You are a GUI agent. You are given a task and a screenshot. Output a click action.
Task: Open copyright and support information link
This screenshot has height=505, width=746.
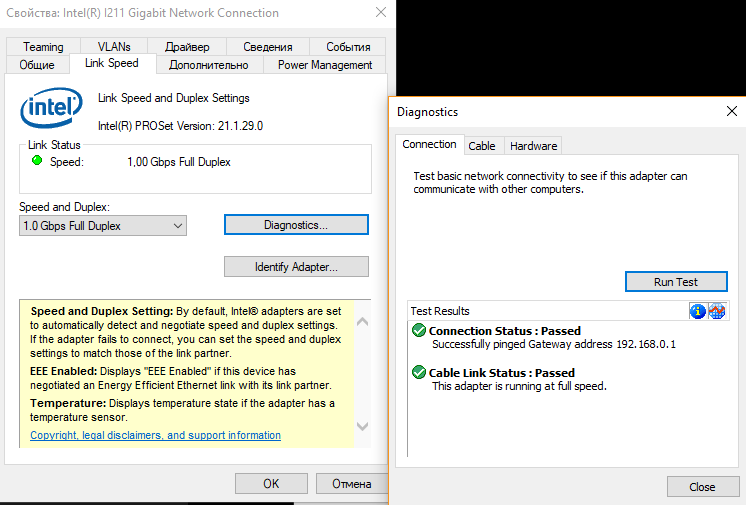pos(155,436)
